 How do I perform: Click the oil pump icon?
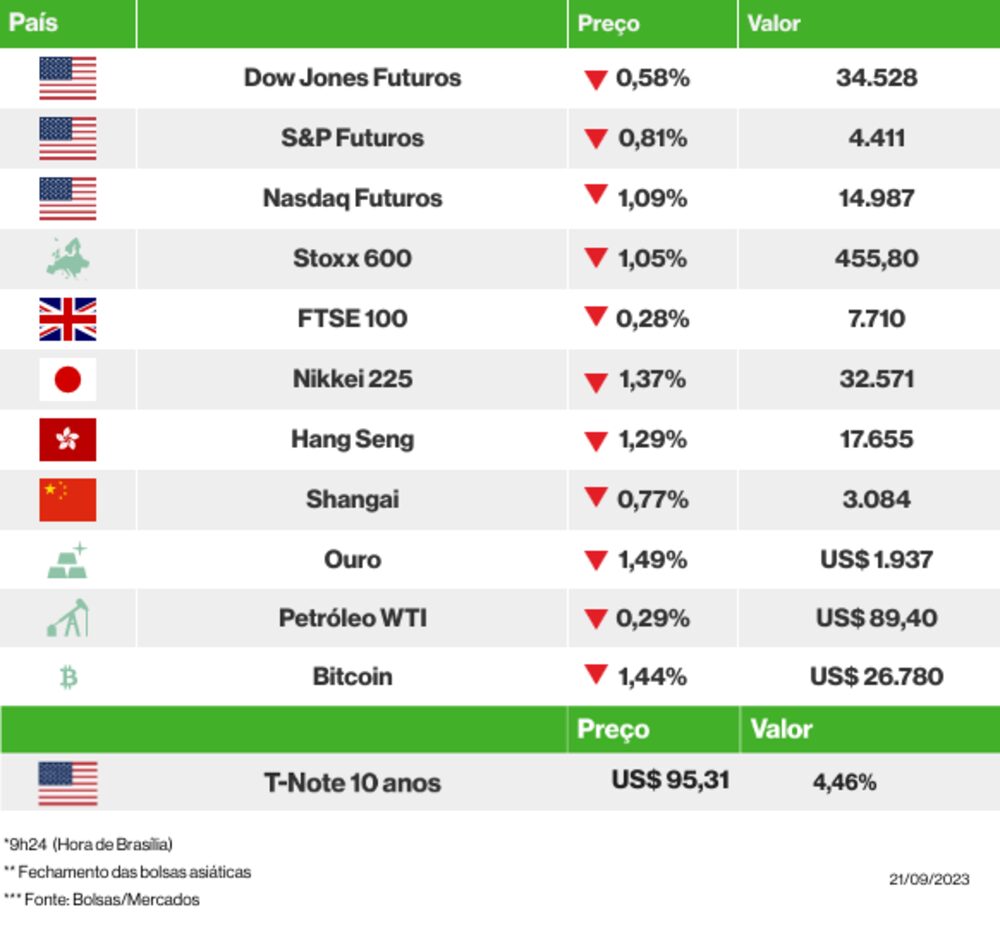click(x=68, y=618)
